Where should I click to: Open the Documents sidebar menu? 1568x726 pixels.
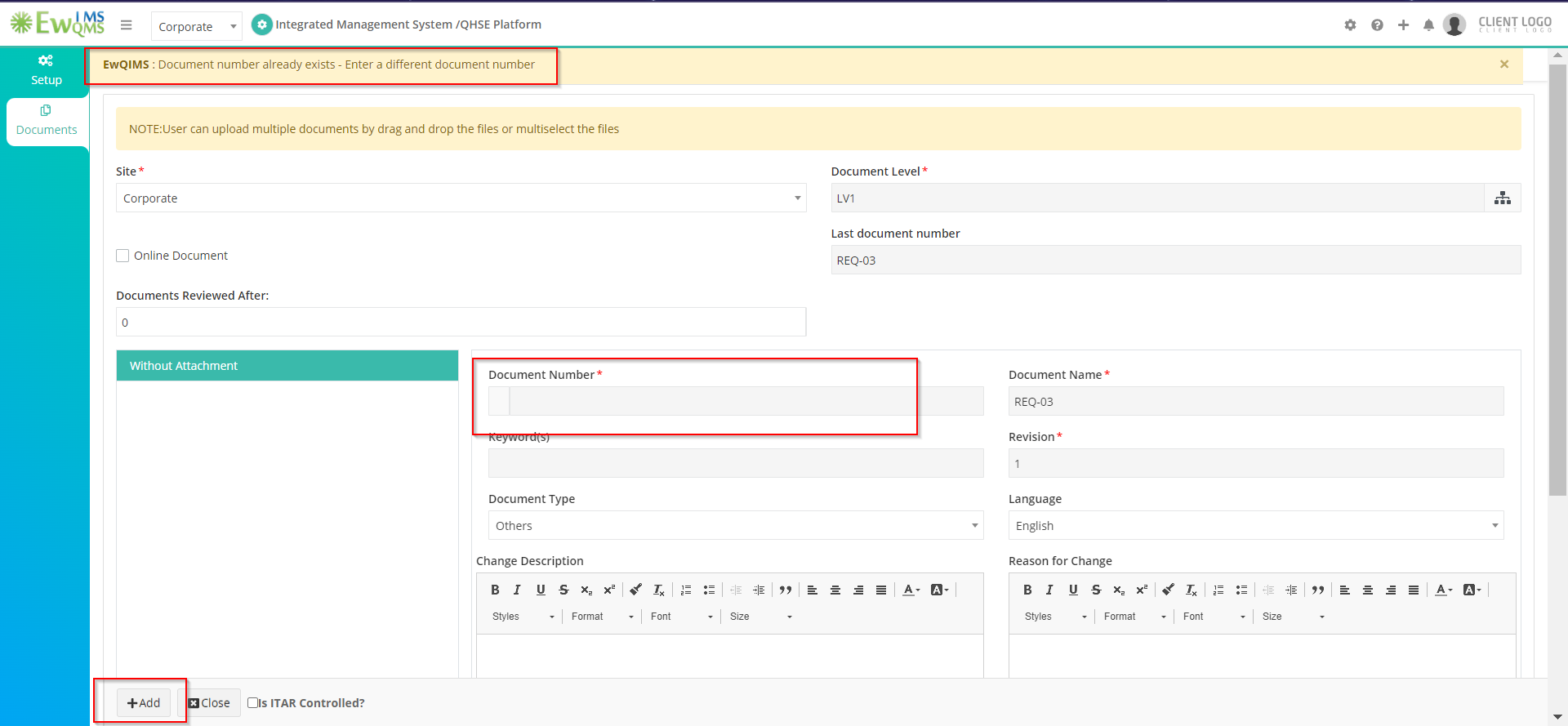[x=47, y=121]
